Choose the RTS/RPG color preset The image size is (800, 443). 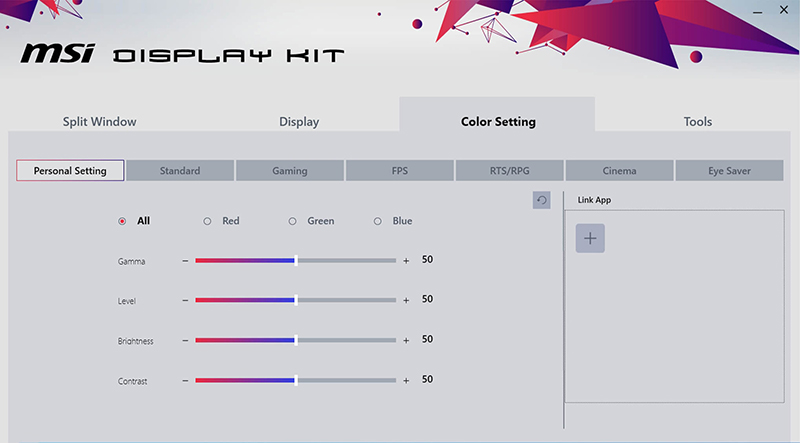click(x=510, y=170)
